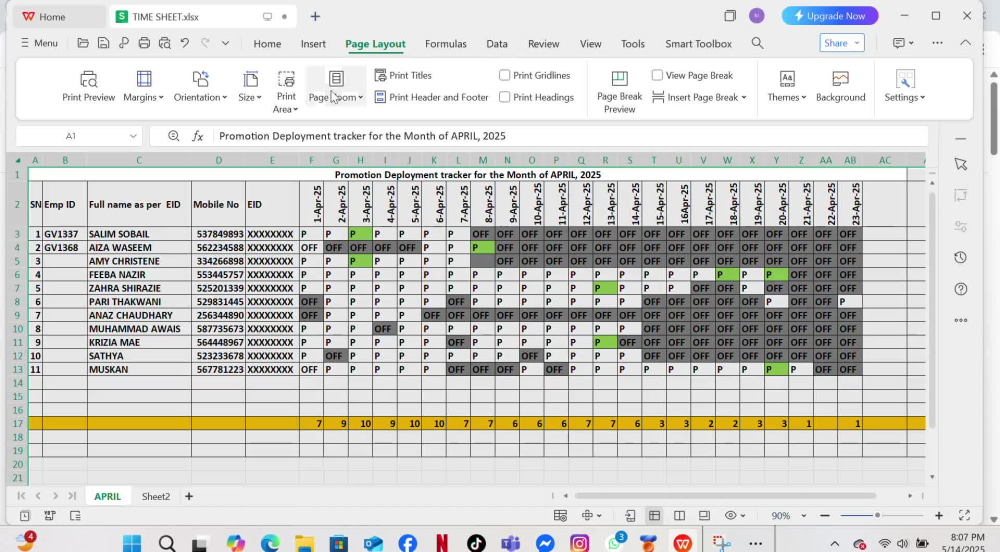Open Microsoft Edge from the taskbar
The image size is (1000, 552).
click(x=270, y=543)
